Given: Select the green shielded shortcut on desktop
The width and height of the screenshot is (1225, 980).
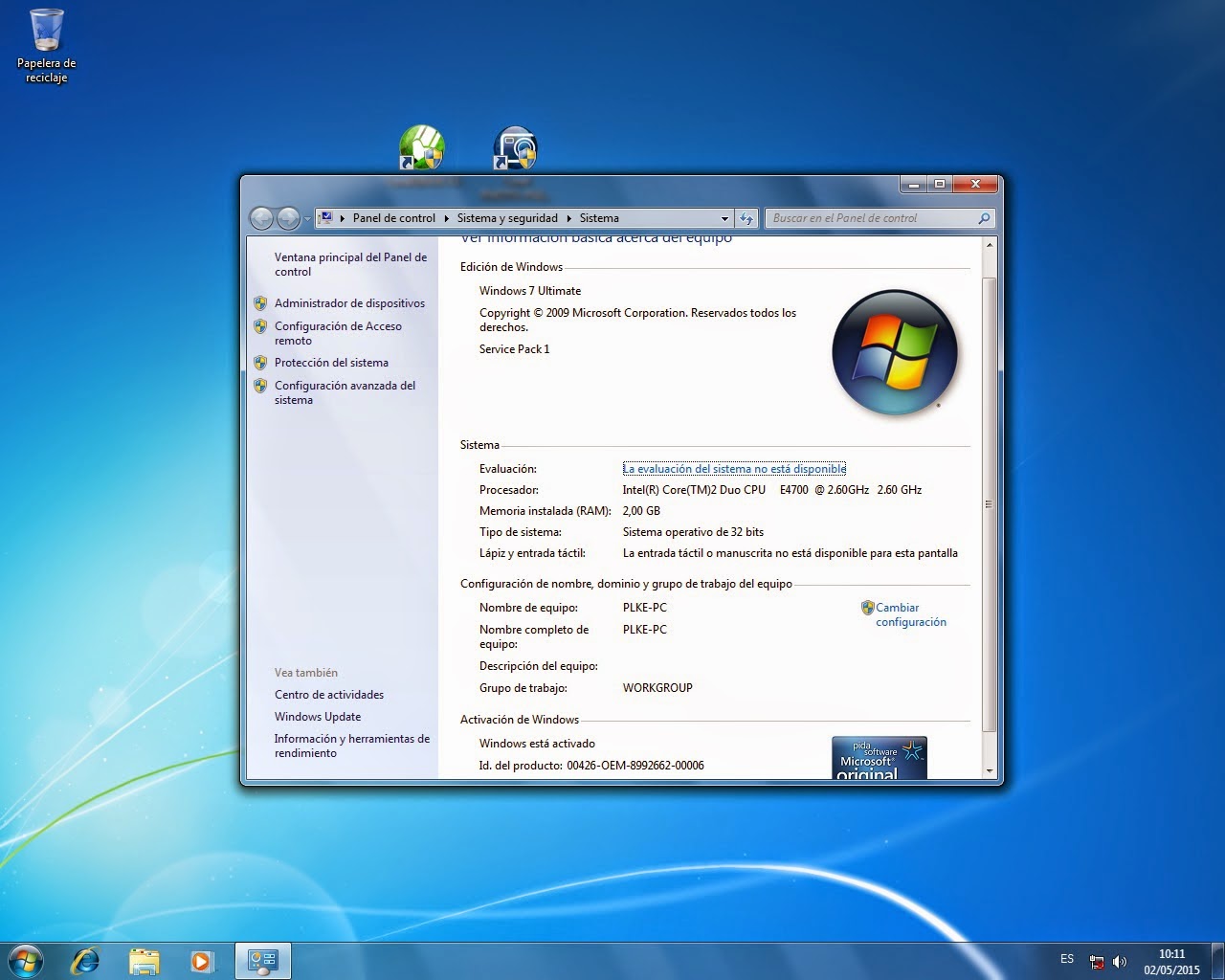Looking at the screenshot, I should 422,149.
